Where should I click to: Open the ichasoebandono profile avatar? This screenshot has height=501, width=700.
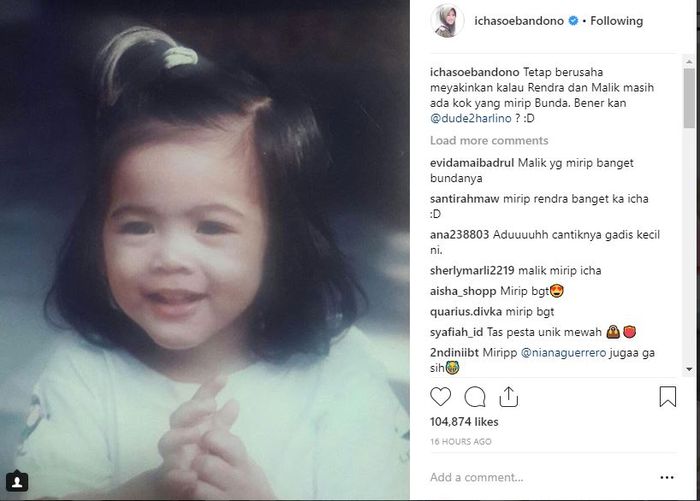[x=447, y=21]
